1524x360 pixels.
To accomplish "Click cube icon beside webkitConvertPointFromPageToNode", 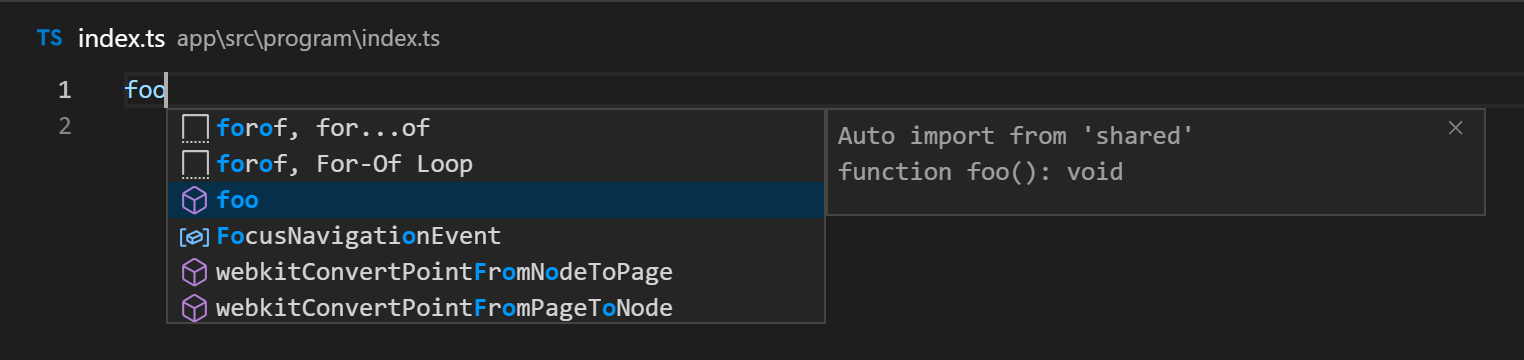I will (x=194, y=308).
